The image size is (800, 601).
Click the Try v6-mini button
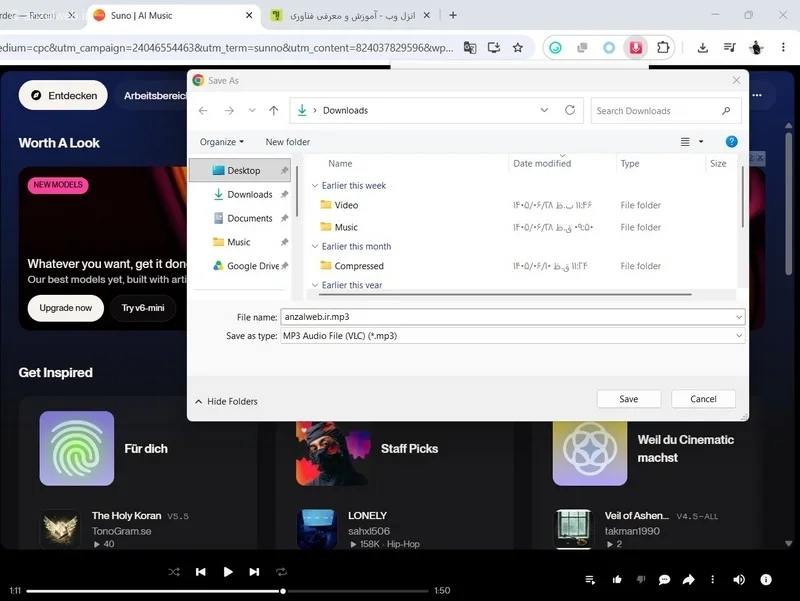coord(143,308)
